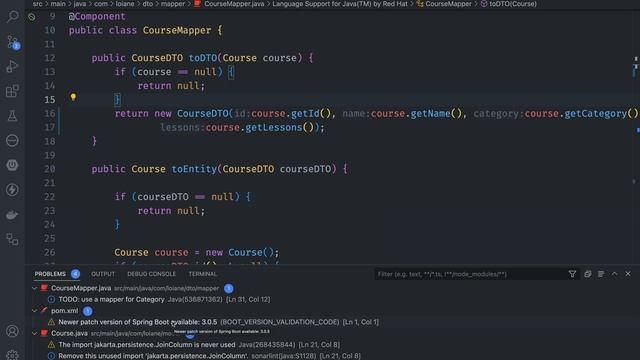Open the Spring Boot Dashboard power icon
This screenshot has height=360, width=640.
coord(12,165)
